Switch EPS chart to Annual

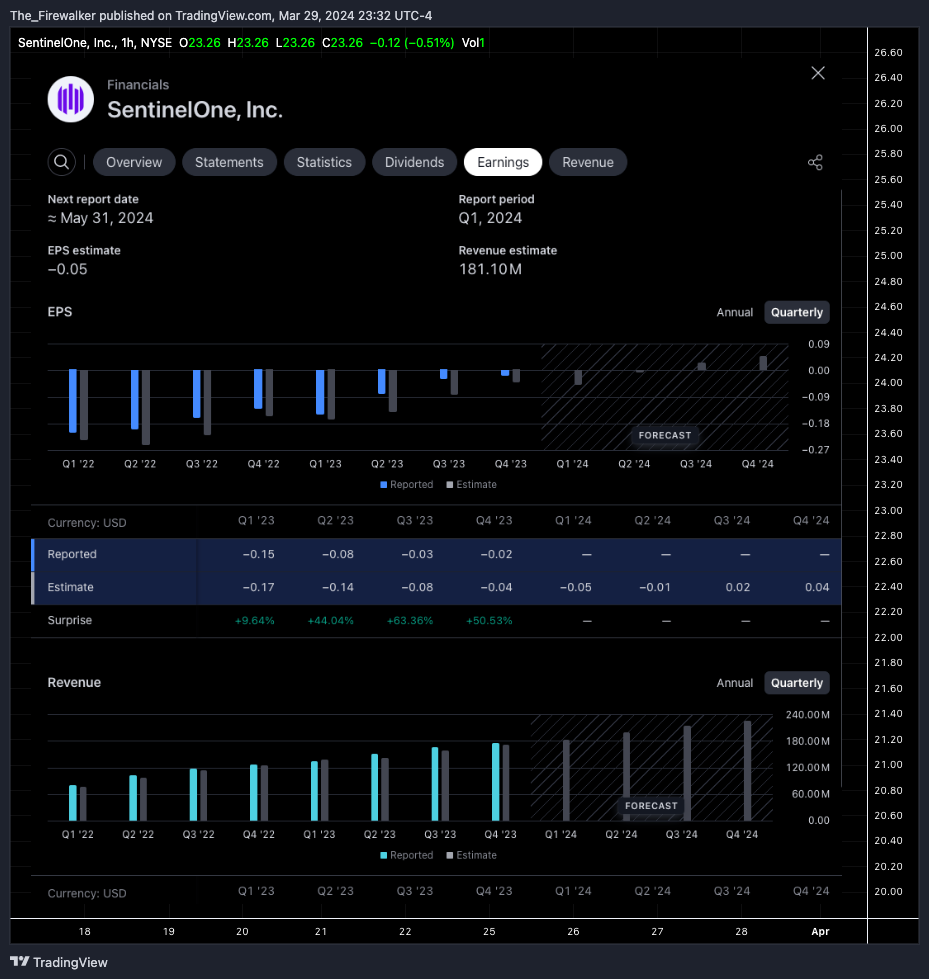tap(734, 312)
